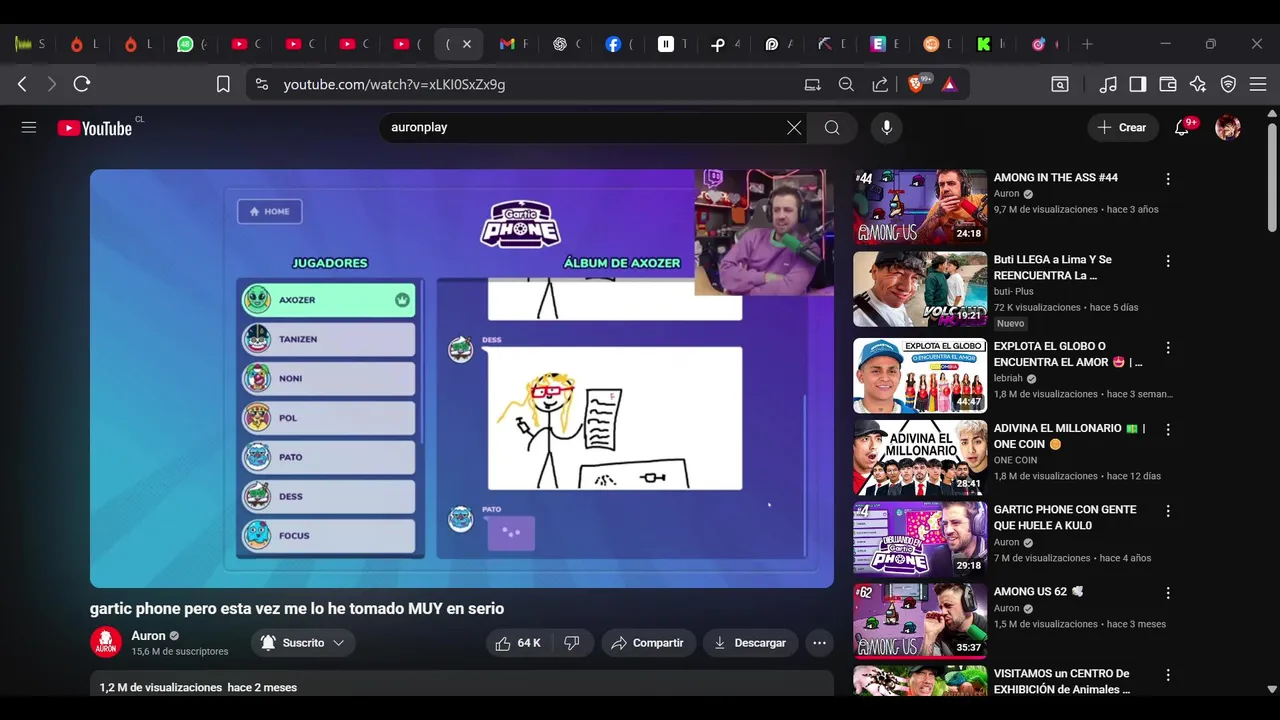Open the cast/install icon in address bar
Image resolution: width=1280 pixels, height=720 pixels.
[x=813, y=84]
